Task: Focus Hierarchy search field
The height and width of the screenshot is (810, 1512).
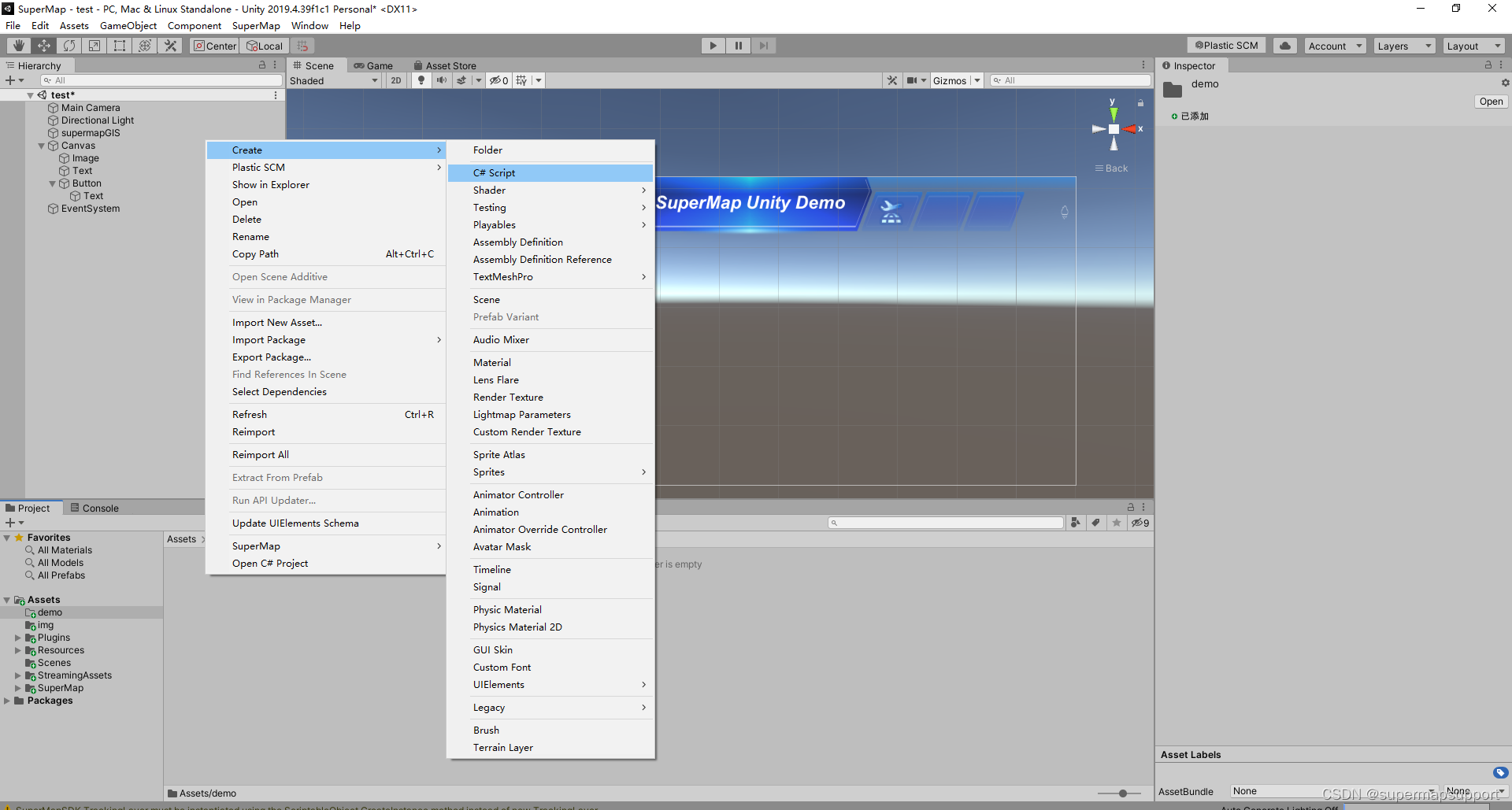Action: (161, 80)
